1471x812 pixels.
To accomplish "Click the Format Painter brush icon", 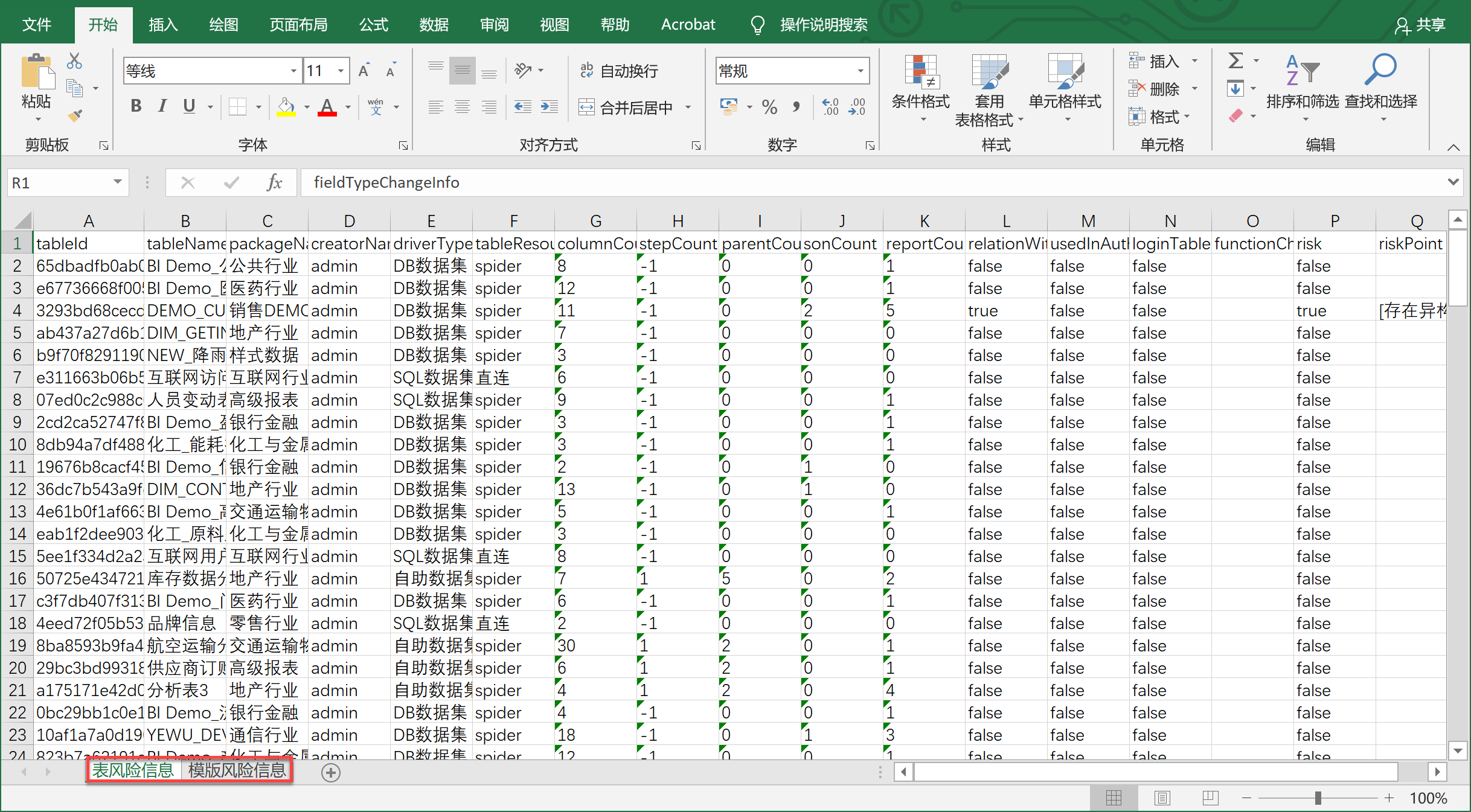I will tap(74, 115).
